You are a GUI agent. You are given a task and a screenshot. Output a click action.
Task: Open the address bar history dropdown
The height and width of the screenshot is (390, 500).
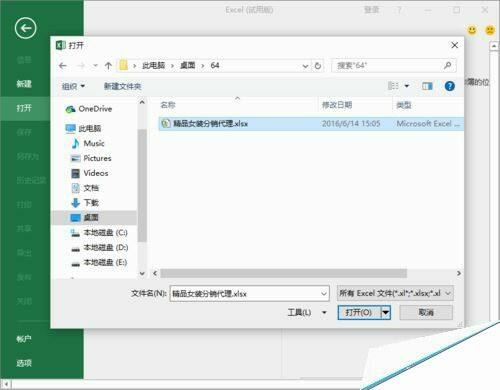pyautogui.click(x=305, y=66)
